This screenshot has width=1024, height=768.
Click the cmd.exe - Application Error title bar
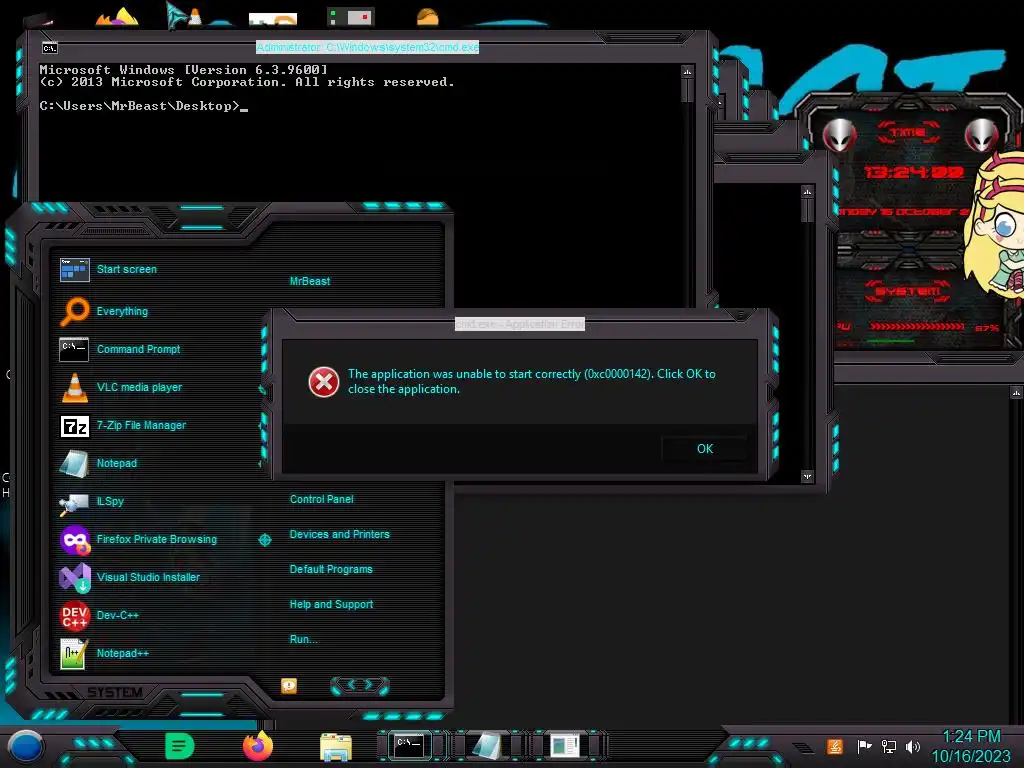point(520,324)
